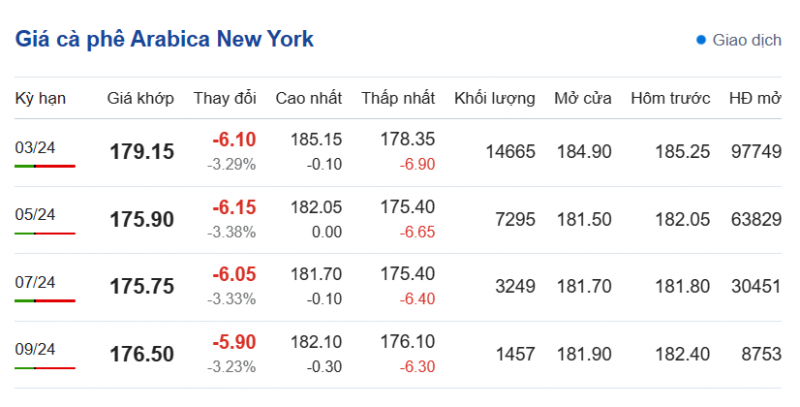Image resolution: width=800 pixels, height=407 pixels.
Task: Click the Mở cửa column header
Action: pos(583,98)
